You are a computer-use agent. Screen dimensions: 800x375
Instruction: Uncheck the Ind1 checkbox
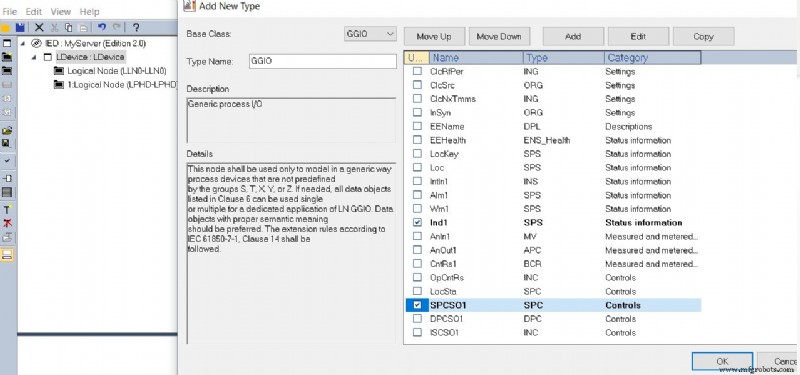tap(417, 222)
